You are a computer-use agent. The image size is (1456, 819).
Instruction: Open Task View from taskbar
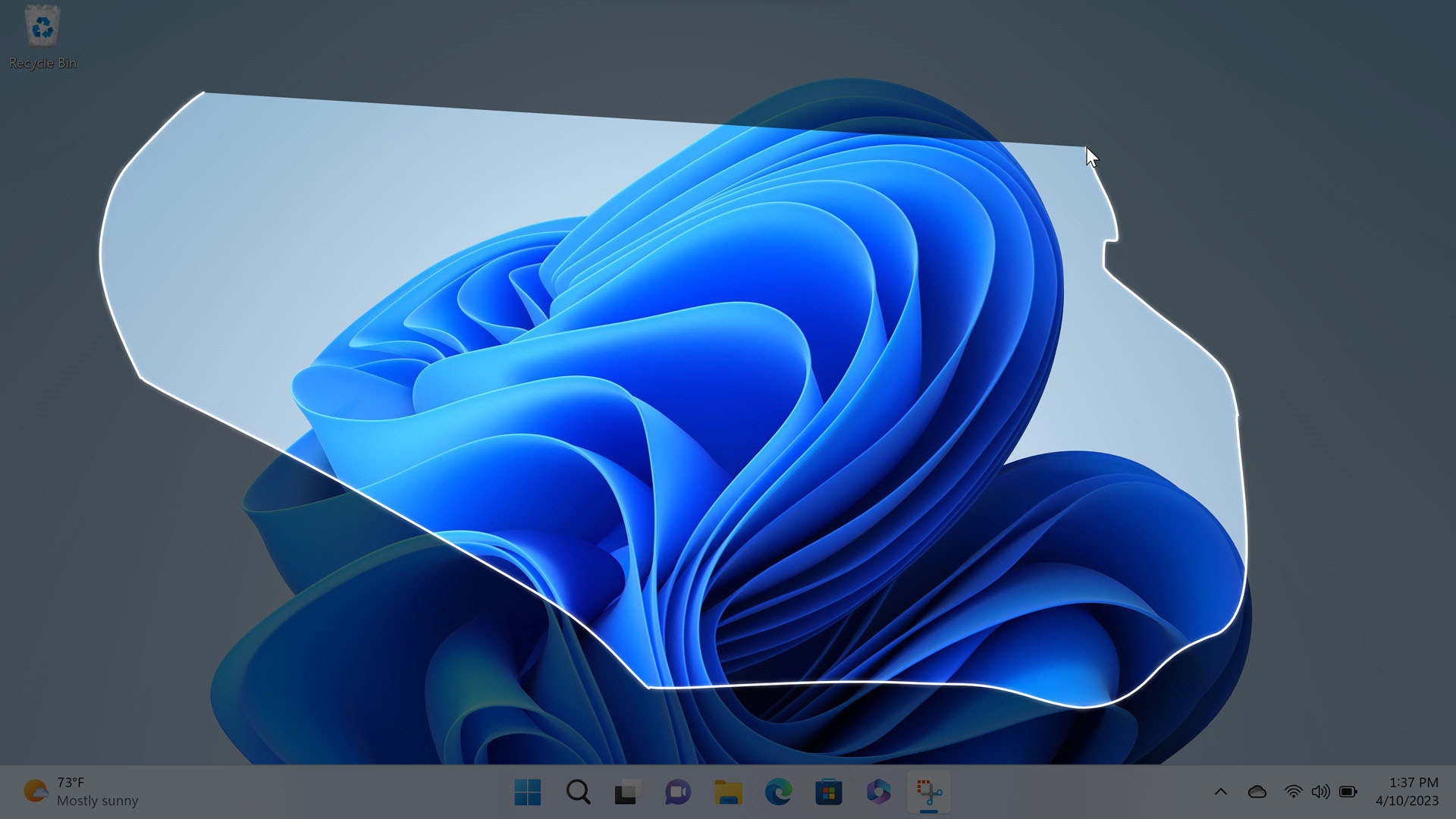pyautogui.click(x=627, y=792)
